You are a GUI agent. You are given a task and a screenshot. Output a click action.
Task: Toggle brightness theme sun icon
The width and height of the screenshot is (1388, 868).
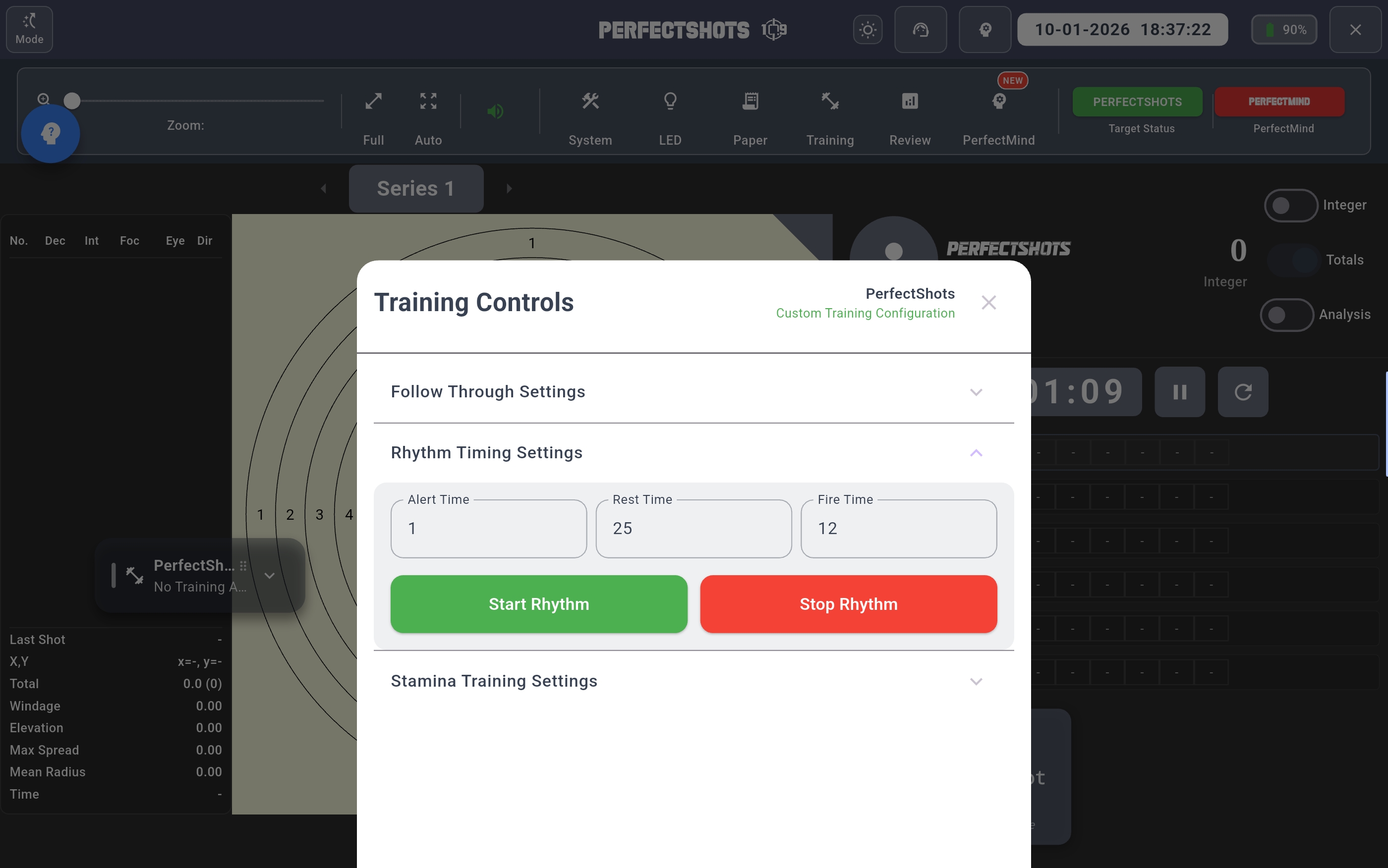[x=867, y=30]
